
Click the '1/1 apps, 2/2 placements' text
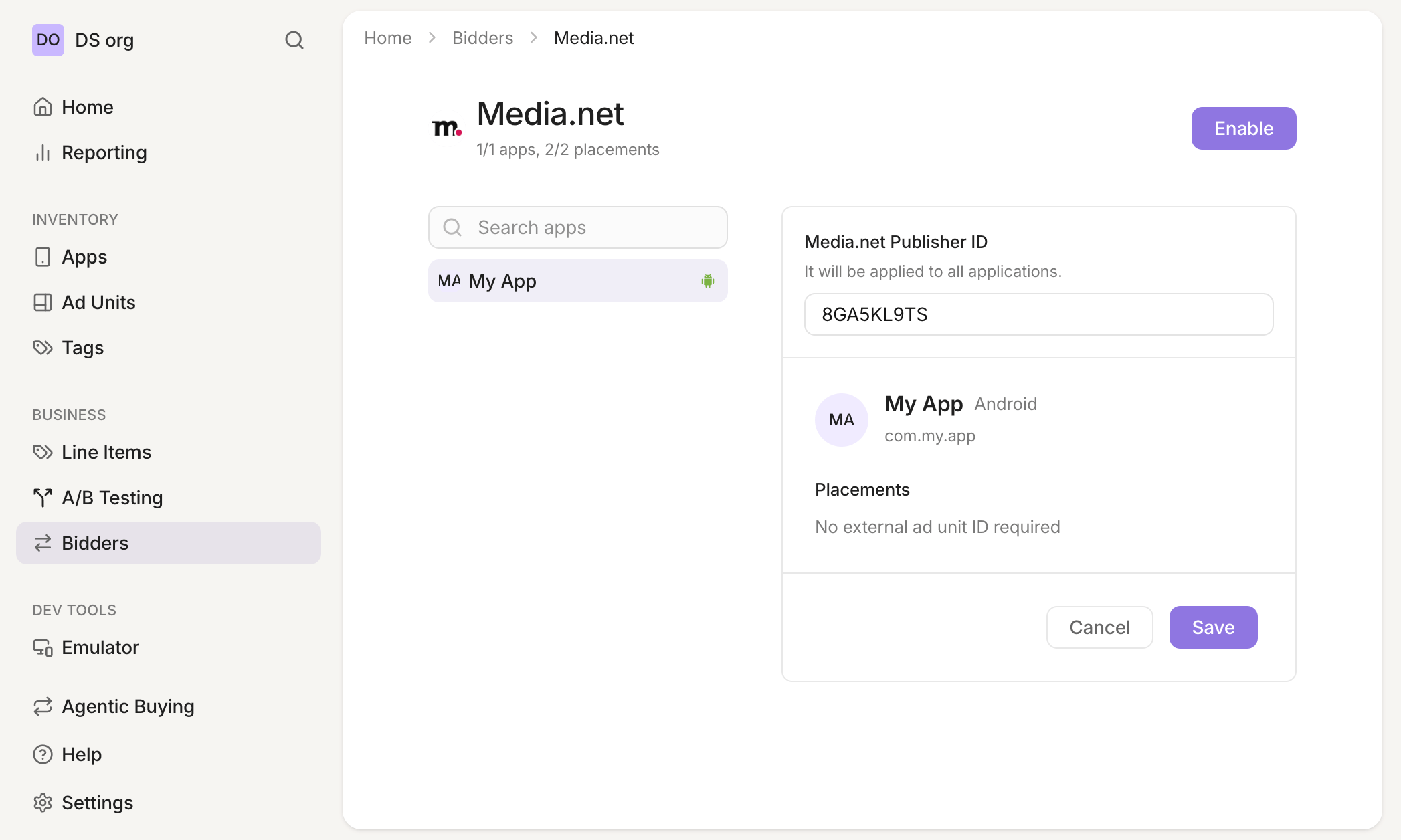pyautogui.click(x=568, y=150)
